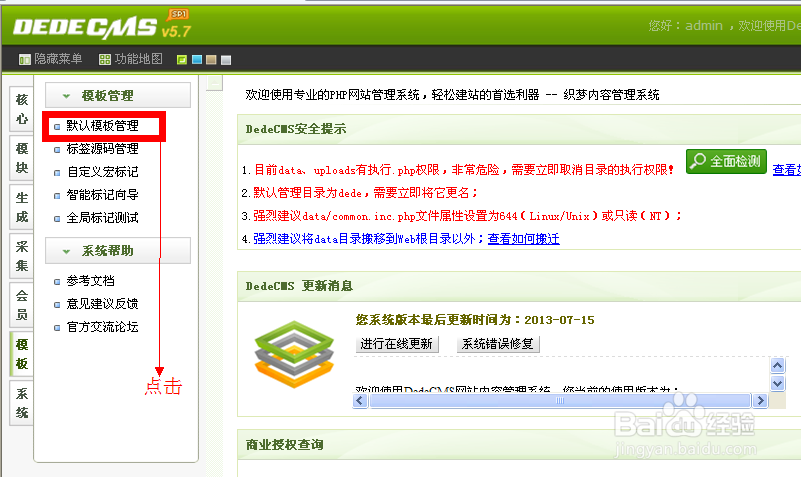Click the warning about default dede directory
The image size is (801, 477).
(x=366, y=193)
